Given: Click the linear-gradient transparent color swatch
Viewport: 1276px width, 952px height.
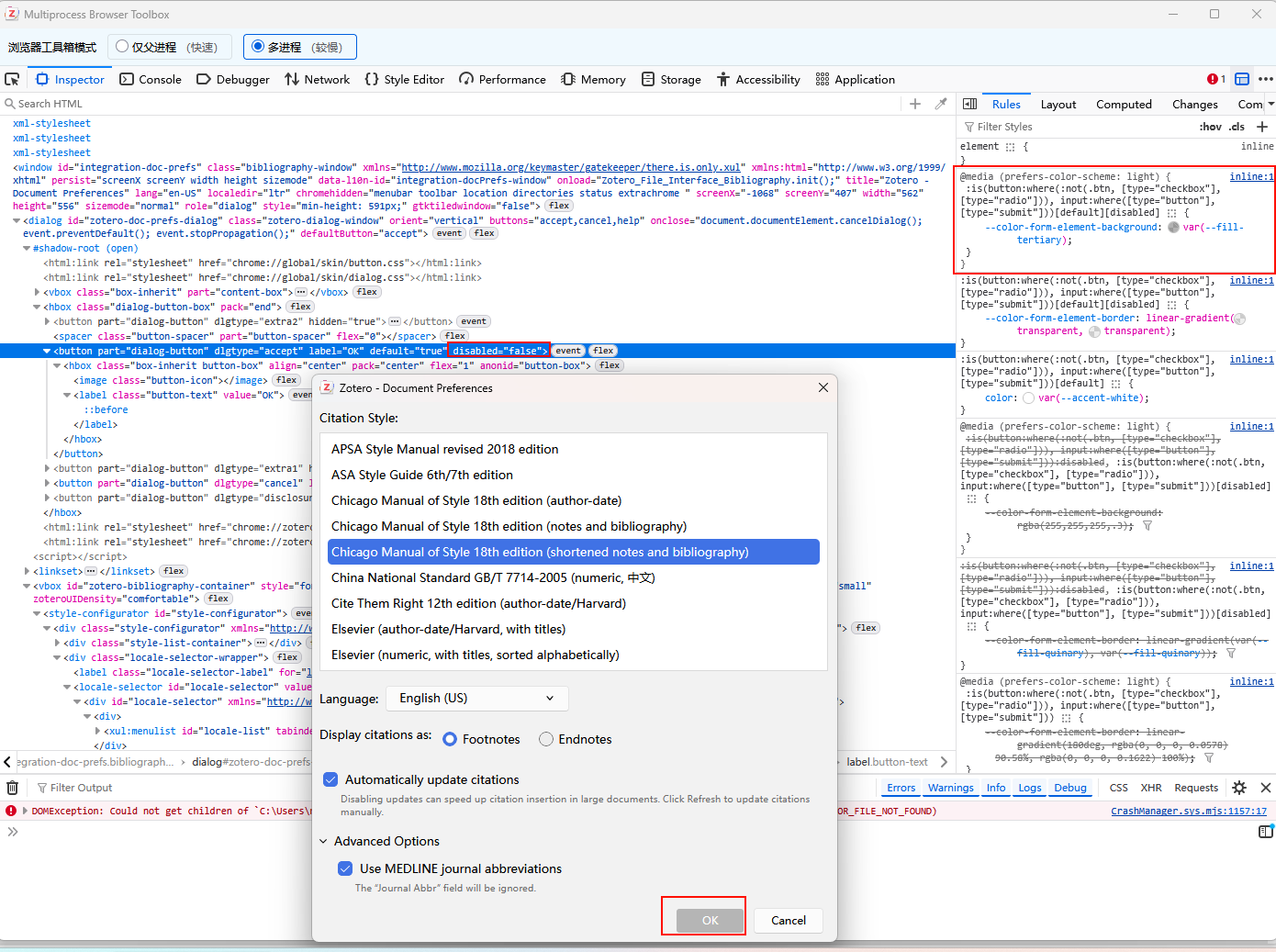Looking at the screenshot, I should point(1239,319).
